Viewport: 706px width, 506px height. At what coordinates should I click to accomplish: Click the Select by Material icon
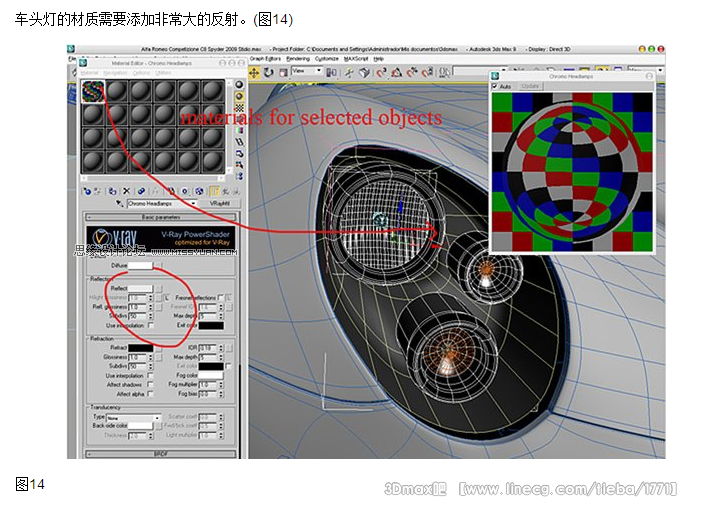(x=240, y=165)
